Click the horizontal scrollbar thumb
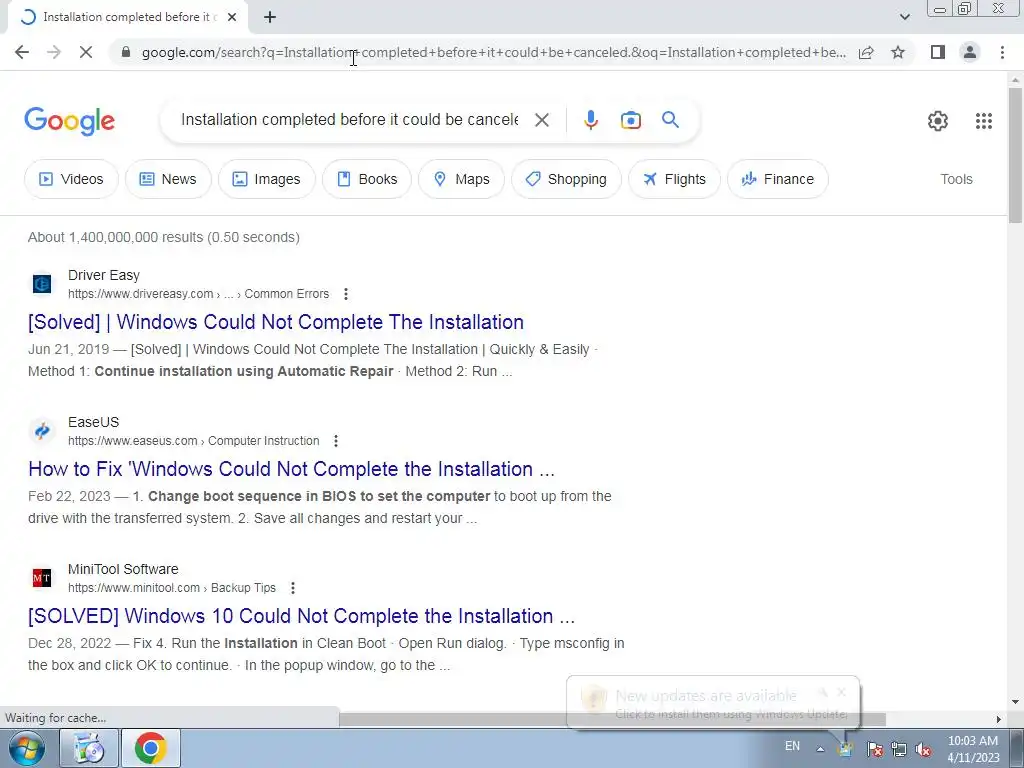Screen dimensions: 1024x768 (612, 719)
